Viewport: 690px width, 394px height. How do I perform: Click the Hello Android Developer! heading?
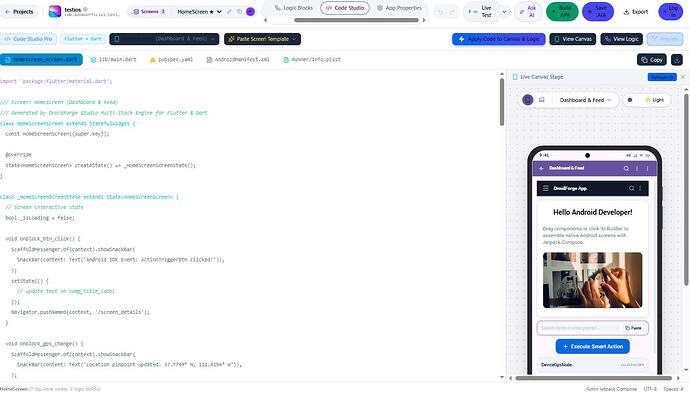click(592, 212)
